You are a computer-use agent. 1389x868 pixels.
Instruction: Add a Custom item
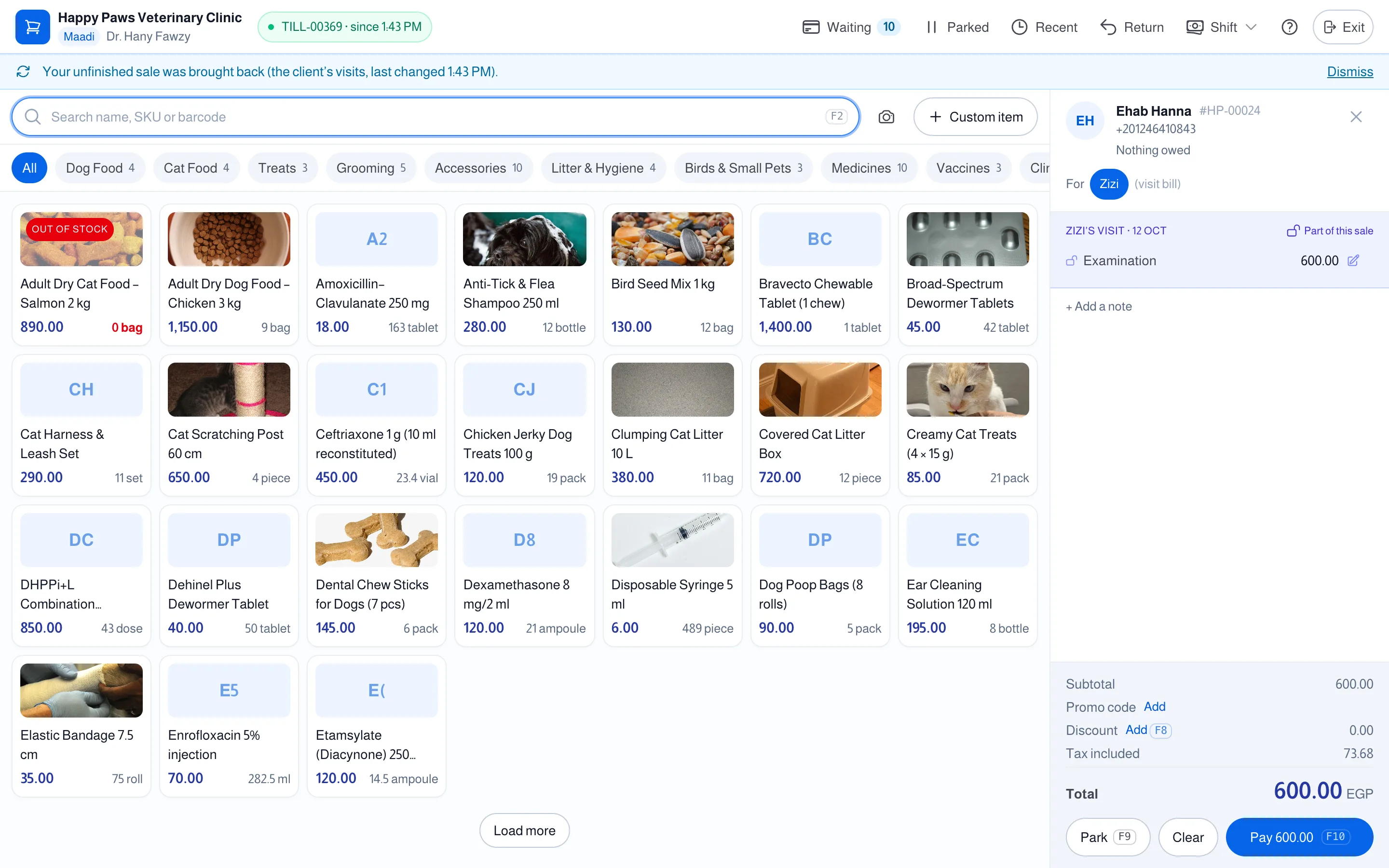click(975, 117)
